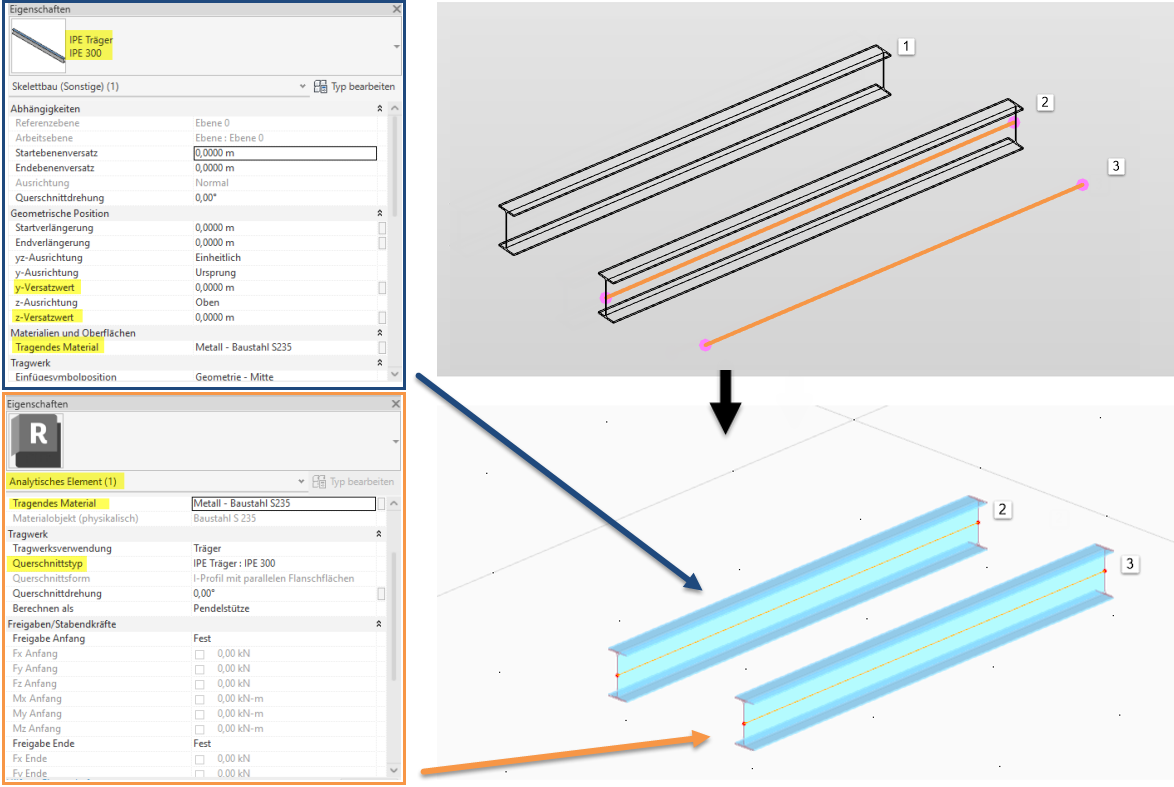The image size is (1174, 787).
Task: Toggle the Mz Anfang checkbox
Action: (199, 729)
